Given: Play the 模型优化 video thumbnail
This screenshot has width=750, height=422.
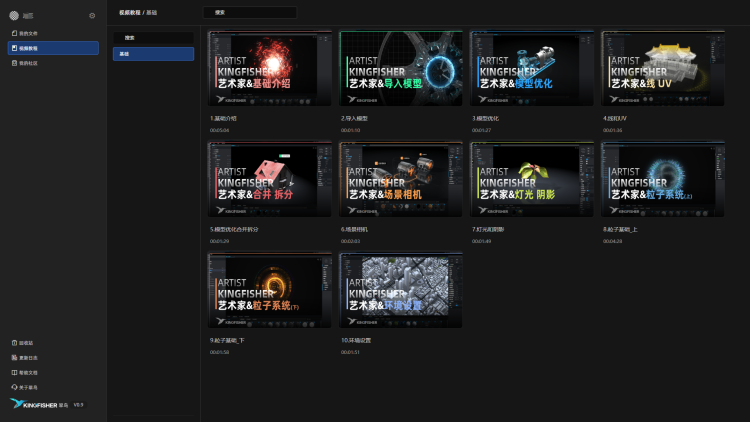Looking at the screenshot, I should [x=532, y=68].
